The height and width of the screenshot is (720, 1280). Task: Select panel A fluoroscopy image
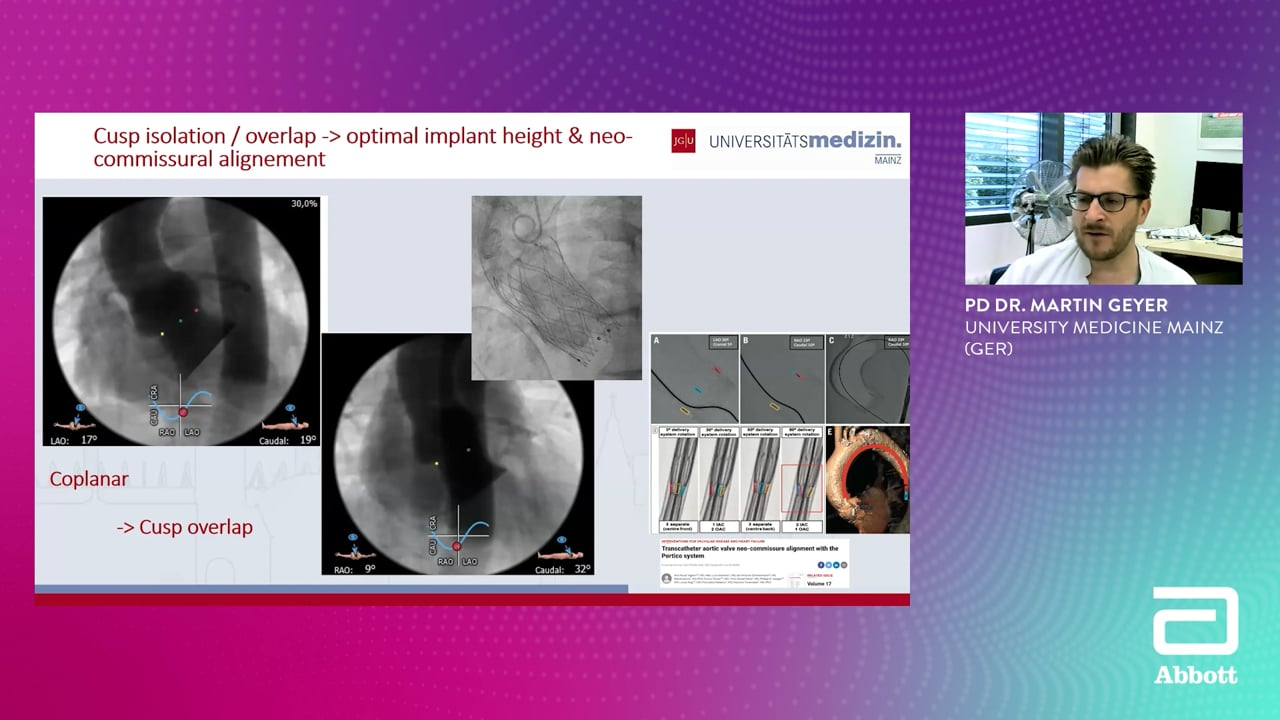click(x=694, y=378)
